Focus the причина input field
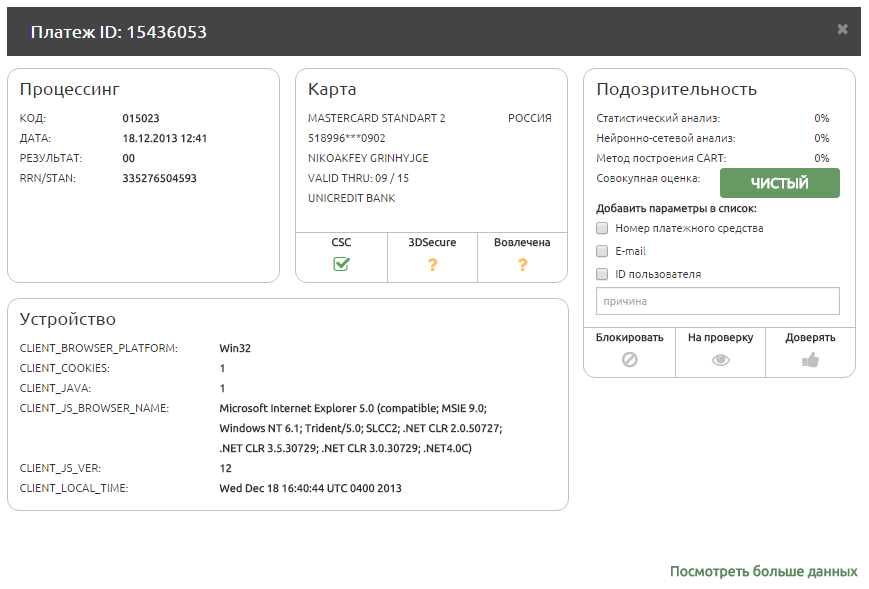869x589 pixels. click(x=717, y=301)
